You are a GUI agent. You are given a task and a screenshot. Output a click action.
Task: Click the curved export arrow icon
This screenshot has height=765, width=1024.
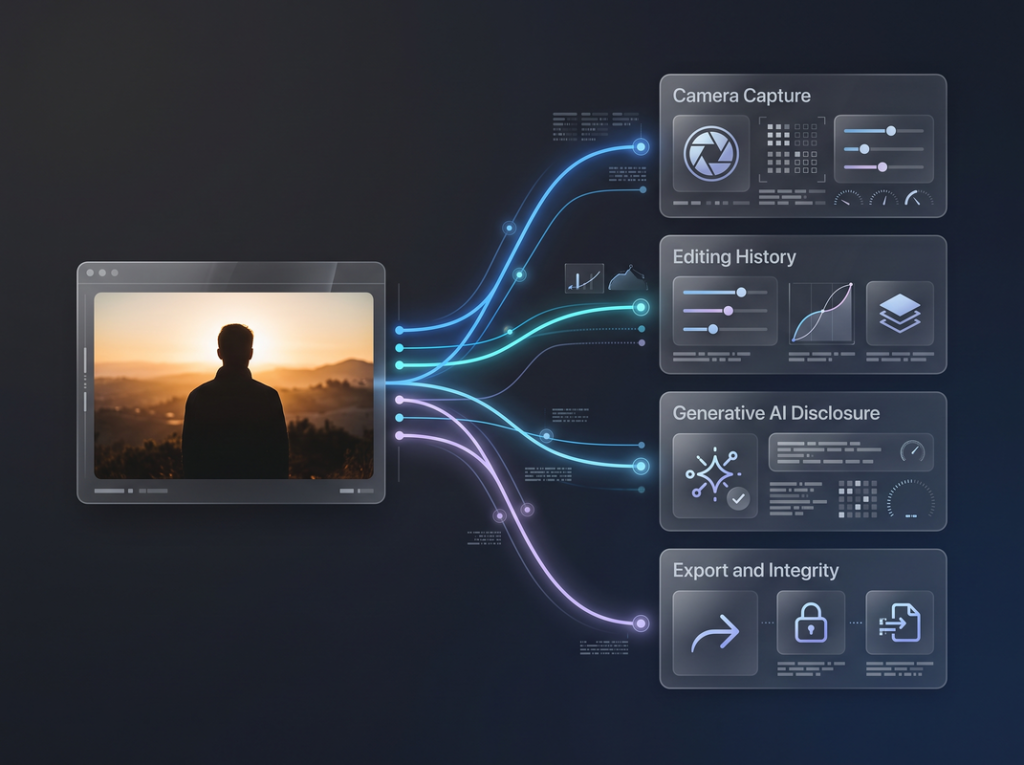point(715,633)
